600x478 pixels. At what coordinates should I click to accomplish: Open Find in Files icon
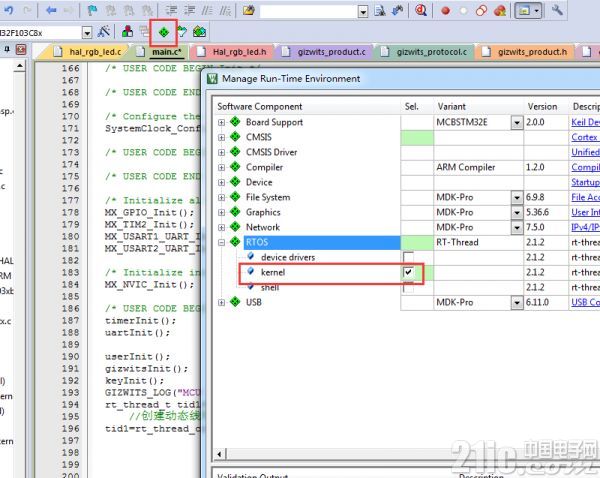pos(249,10)
